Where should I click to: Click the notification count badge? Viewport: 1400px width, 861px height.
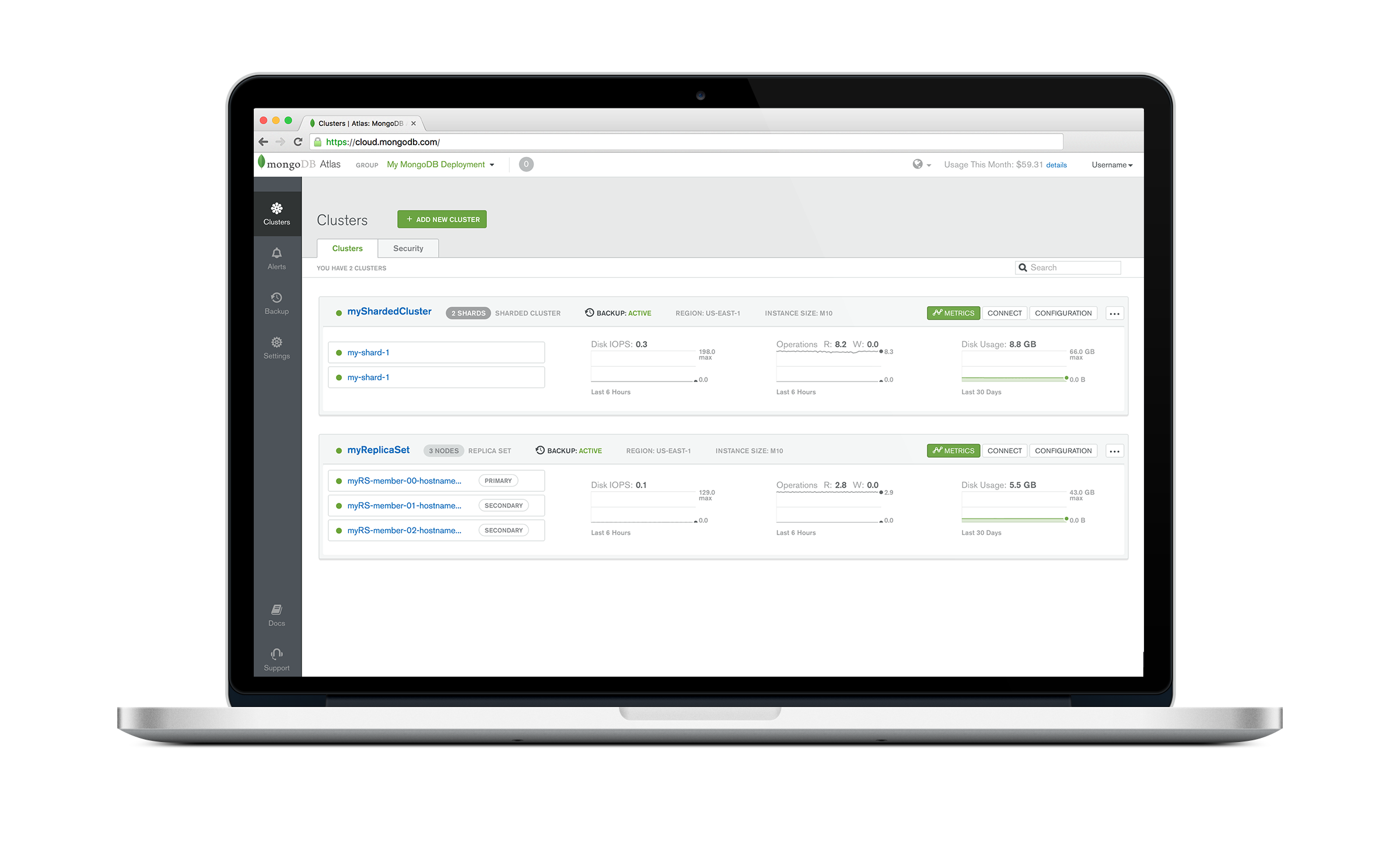[526, 164]
